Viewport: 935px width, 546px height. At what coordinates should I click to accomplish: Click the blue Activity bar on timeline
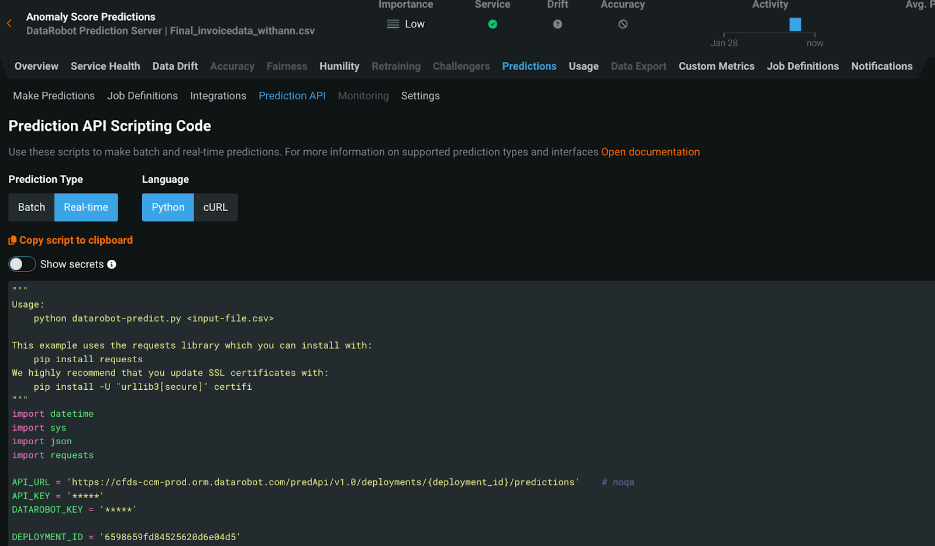tap(795, 24)
